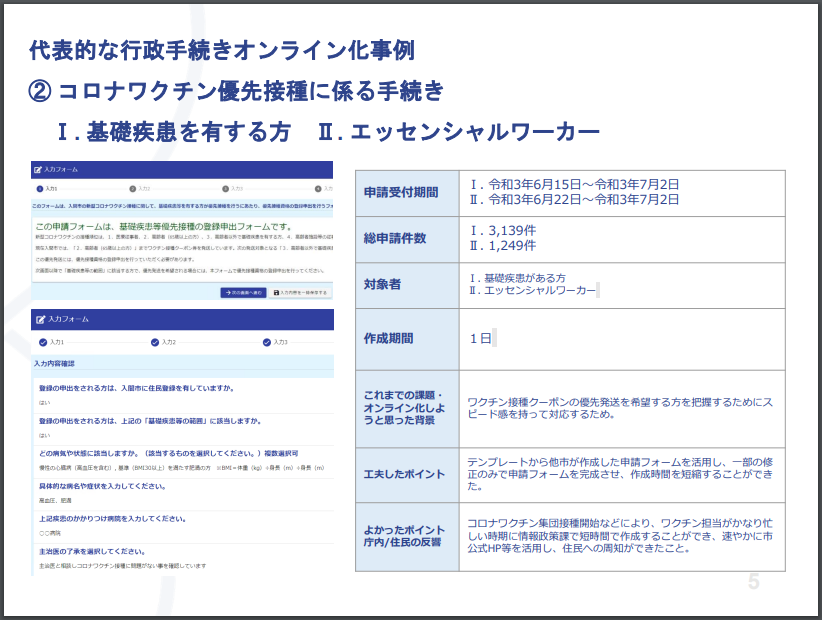Select step 3 circle 入力3 in the upper form
The image size is (822, 620).
(225, 189)
